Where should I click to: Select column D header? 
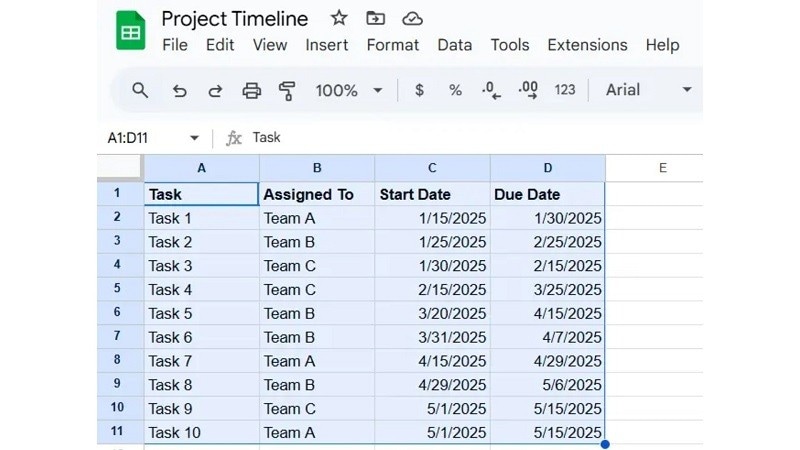tap(548, 168)
